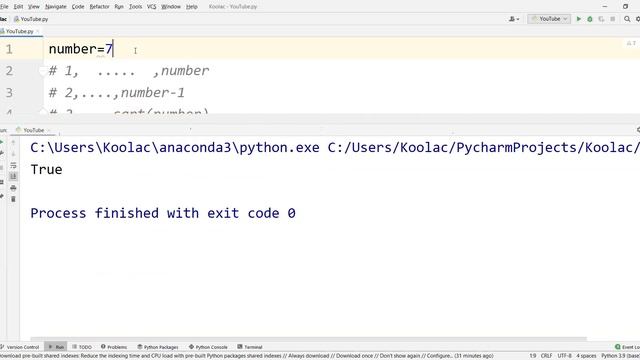Run the YouTube configuration with green play icon
640x360 pixels.
pos(578,19)
